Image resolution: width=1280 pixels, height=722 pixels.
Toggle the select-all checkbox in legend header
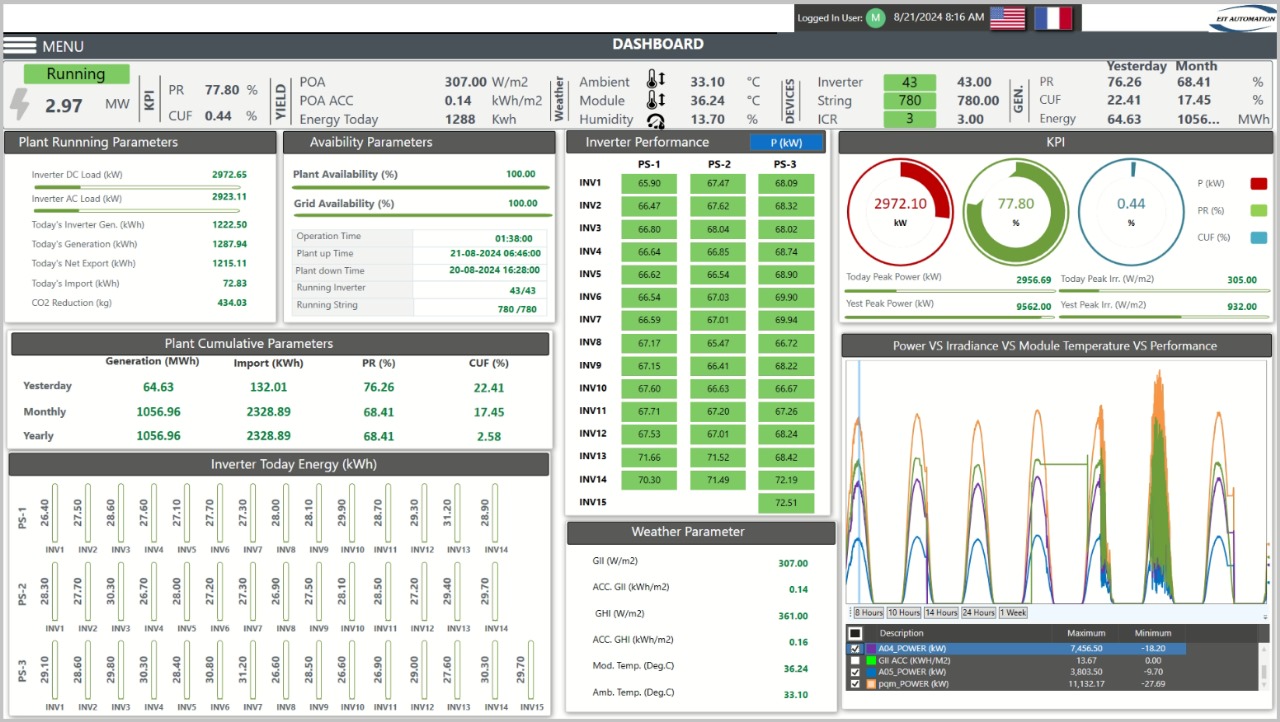[x=854, y=633]
